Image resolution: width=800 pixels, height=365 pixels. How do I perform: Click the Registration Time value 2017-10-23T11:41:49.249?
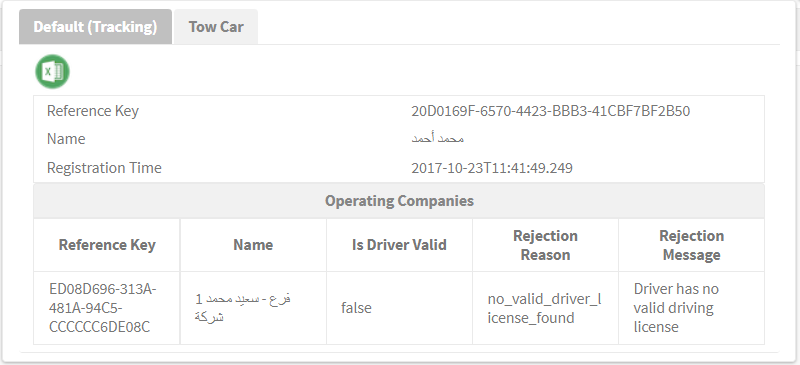click(x=492, y=168)
